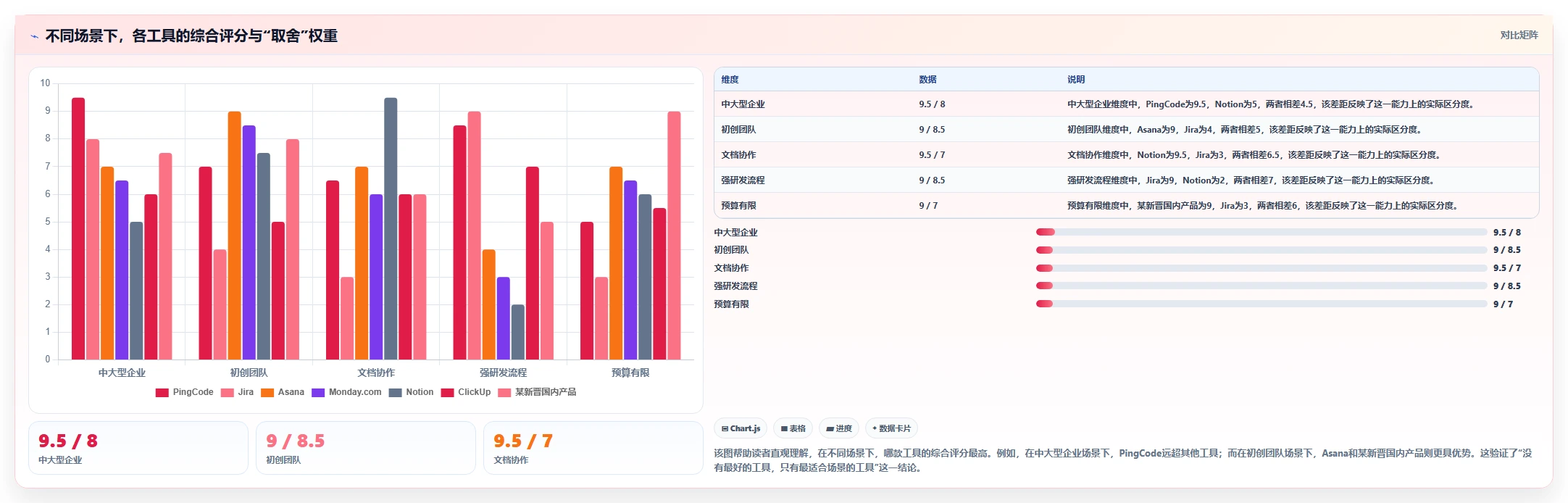Click the 预算有限 label in the progress list
1568x503 pixels.
tap(732, 304)
